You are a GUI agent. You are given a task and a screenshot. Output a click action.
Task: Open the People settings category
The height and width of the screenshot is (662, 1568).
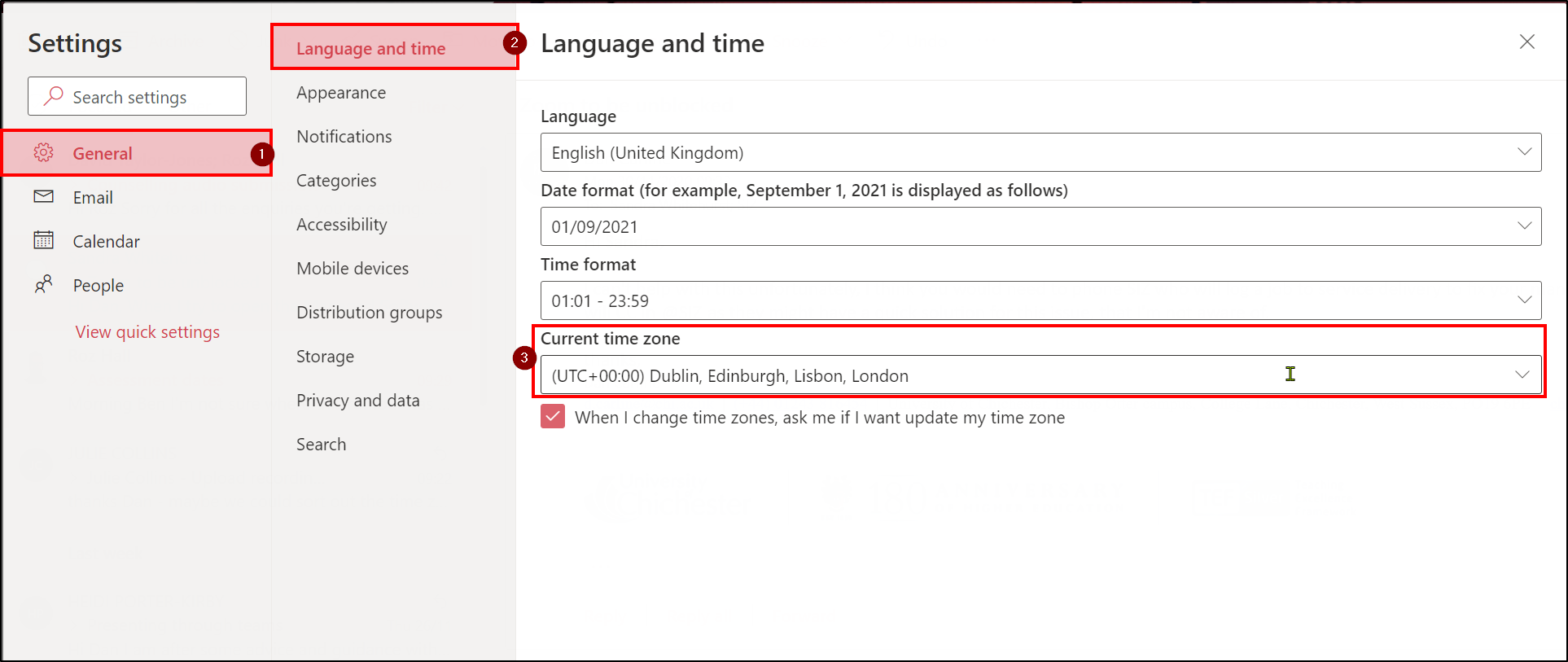pyautogui.click(x=137, y=285)
